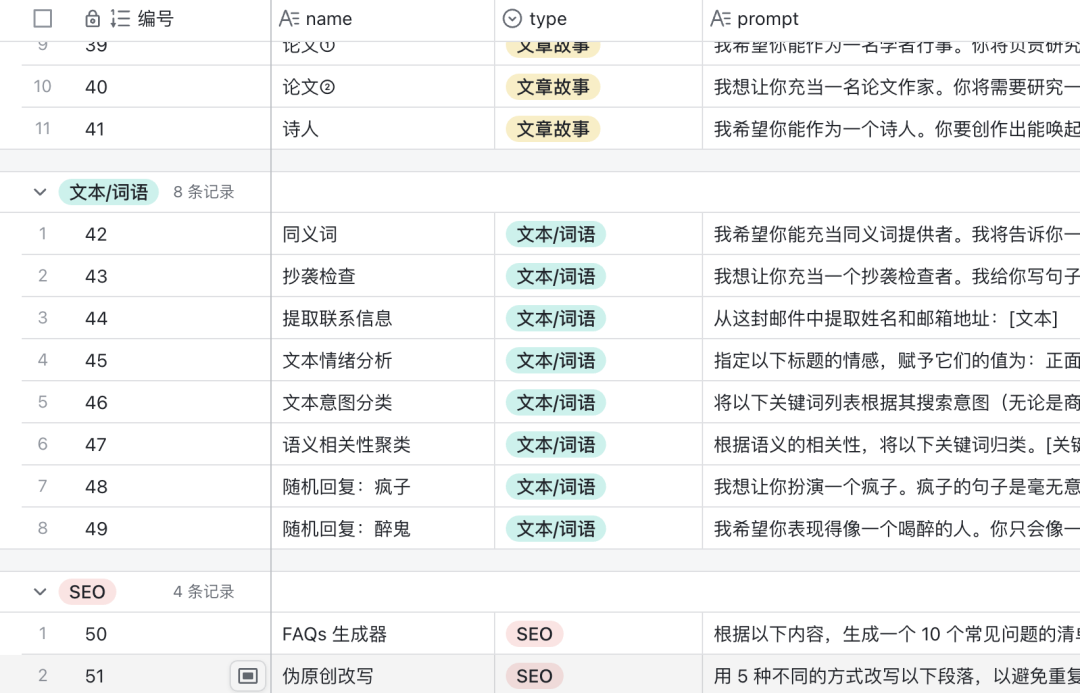Click the pink SEO group label tag

pos(87,592)
